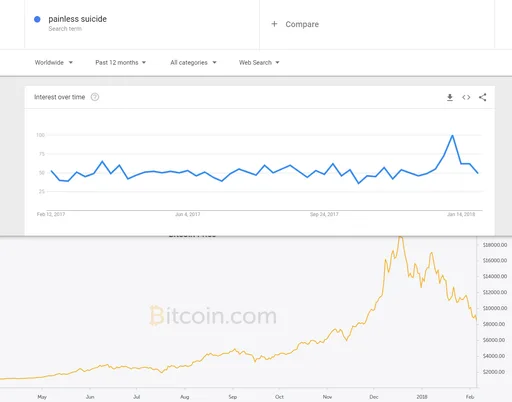The width and height of the screenshot is (512, 402).
Task: Click the Bitcoin.com watermark logo
Action: coord(213,315)
